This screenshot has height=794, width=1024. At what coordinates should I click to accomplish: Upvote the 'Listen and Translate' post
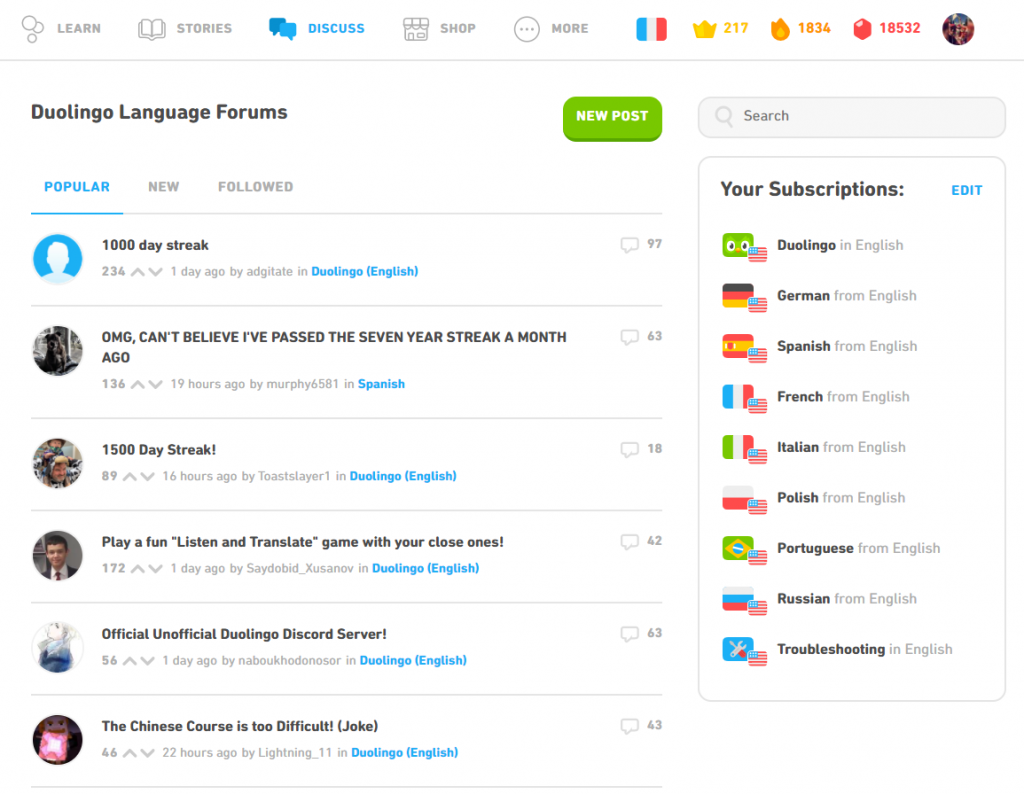tap(138, 569)
